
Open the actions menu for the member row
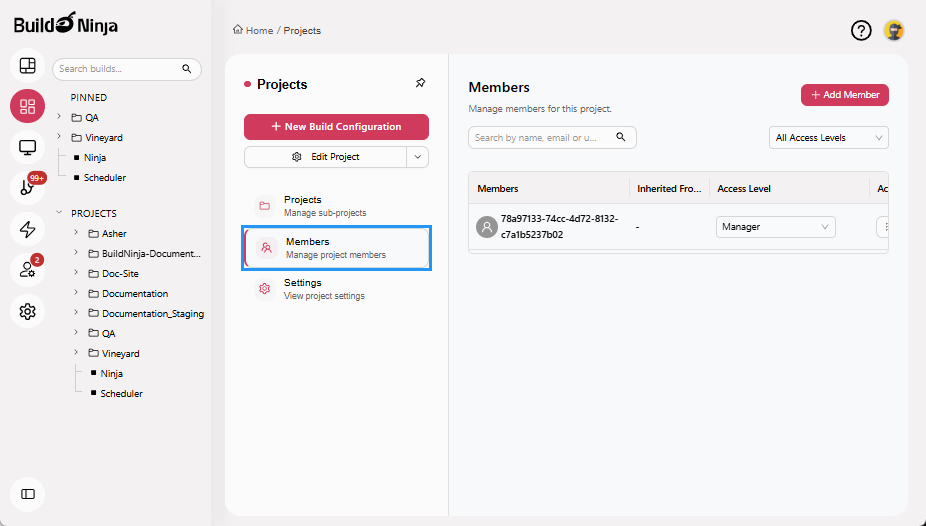point(883,227)
